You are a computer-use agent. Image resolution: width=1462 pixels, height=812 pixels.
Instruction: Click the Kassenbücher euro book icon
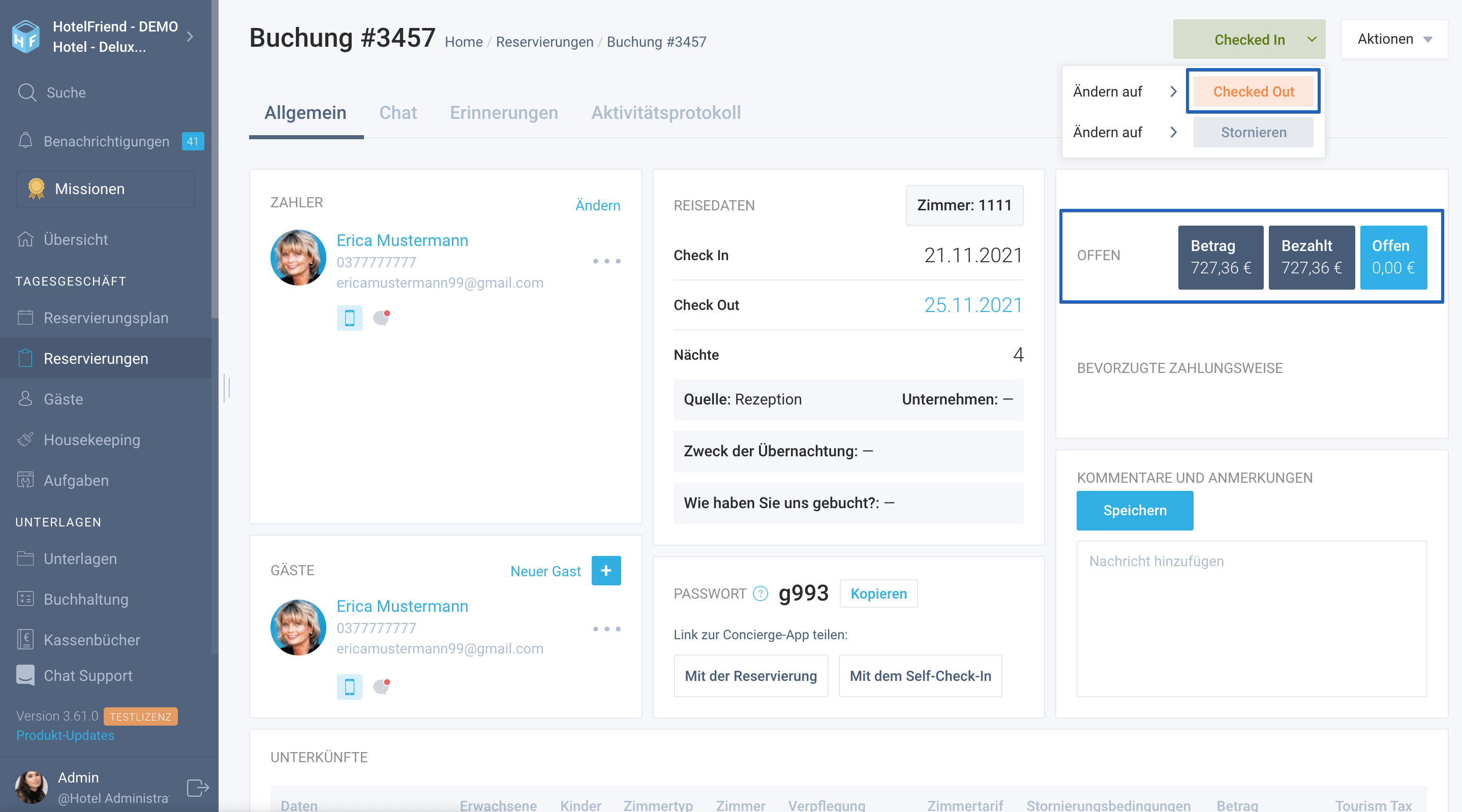(x=25, y=640)
